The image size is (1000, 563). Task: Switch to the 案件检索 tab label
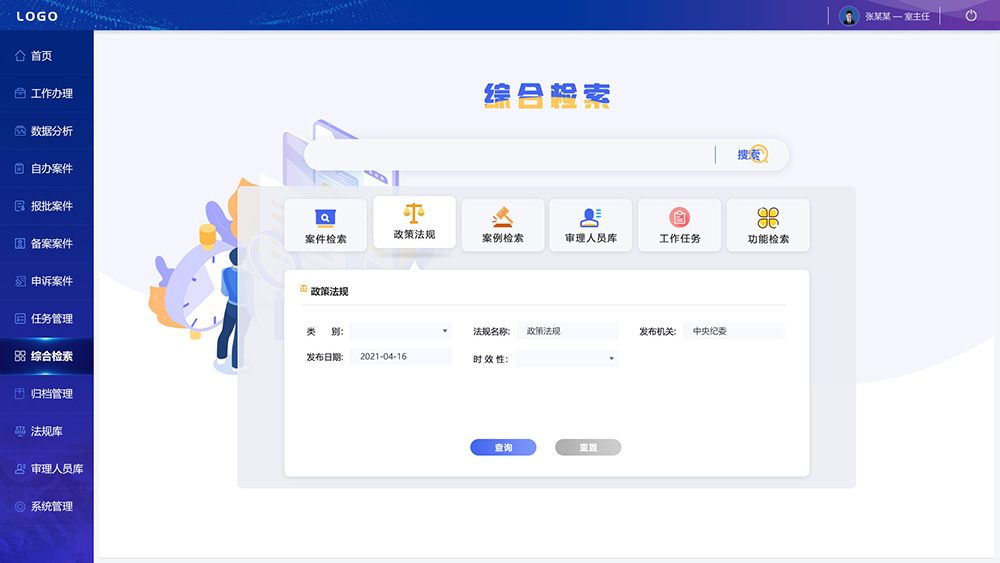click(325, 239)
